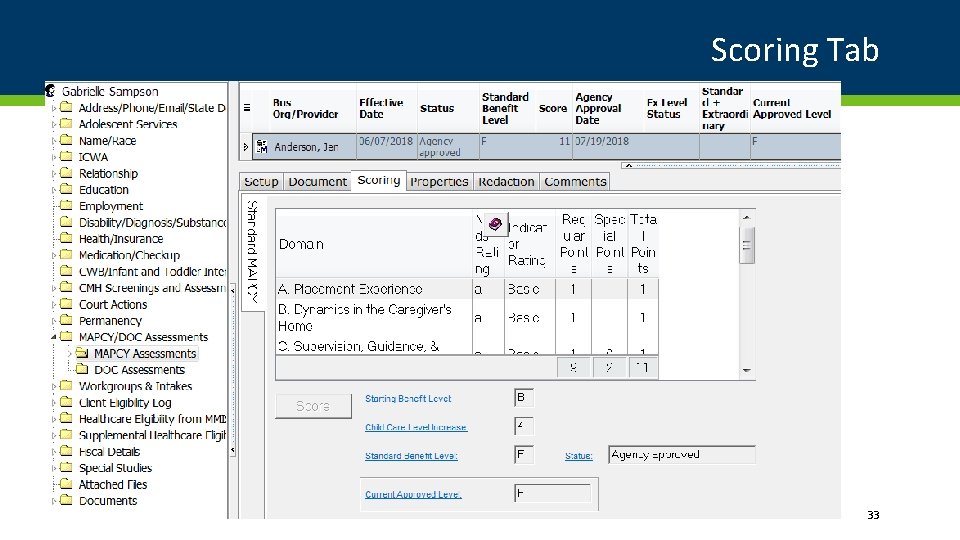The width and height of the screenshot is (960, 540).
Task: Click the scoring grid scroll down arrow
Action: pos(746,370)
